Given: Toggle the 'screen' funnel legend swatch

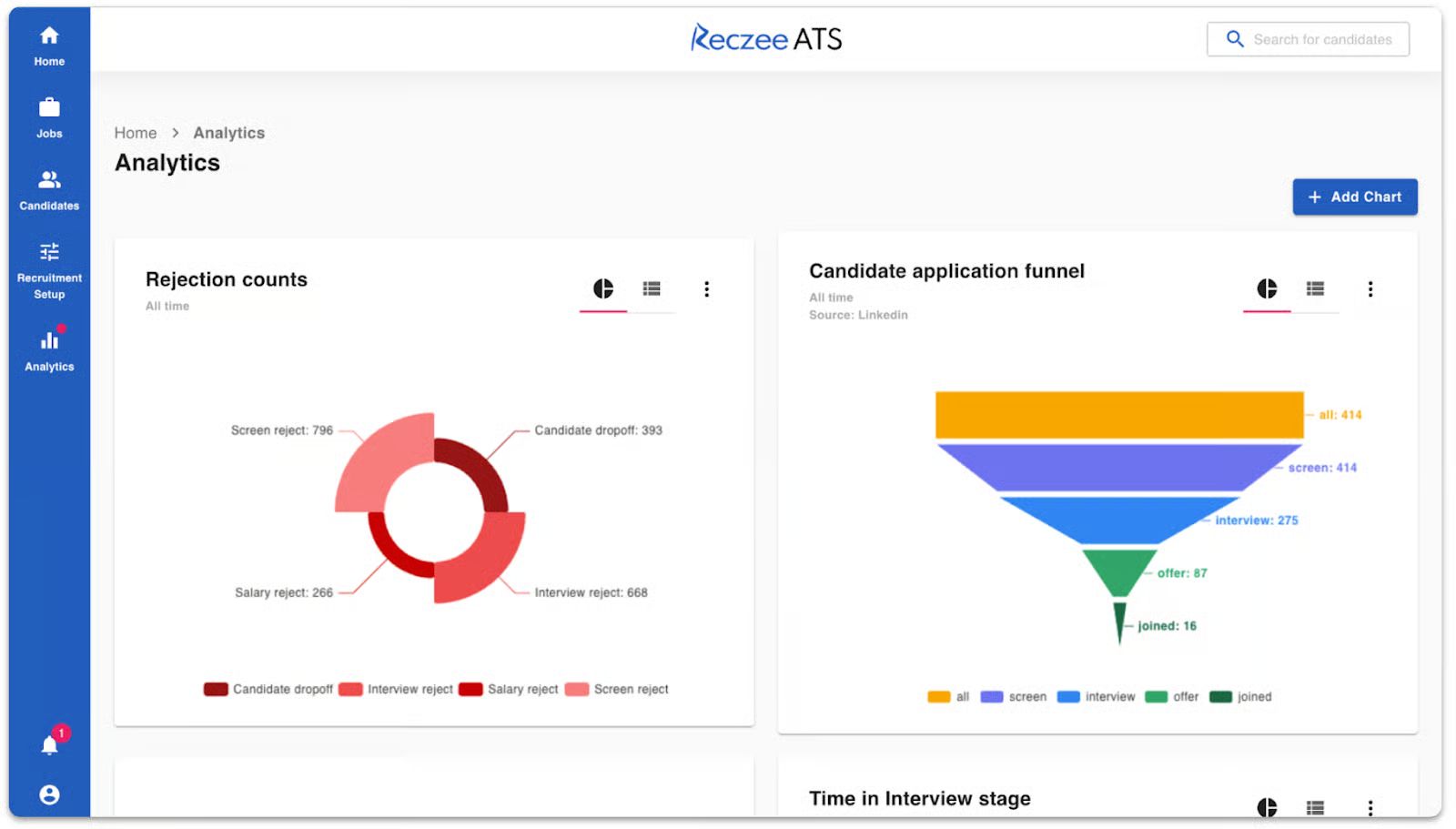Looking at the screenshot, I should pyautogui.click(x=992, y=697).
